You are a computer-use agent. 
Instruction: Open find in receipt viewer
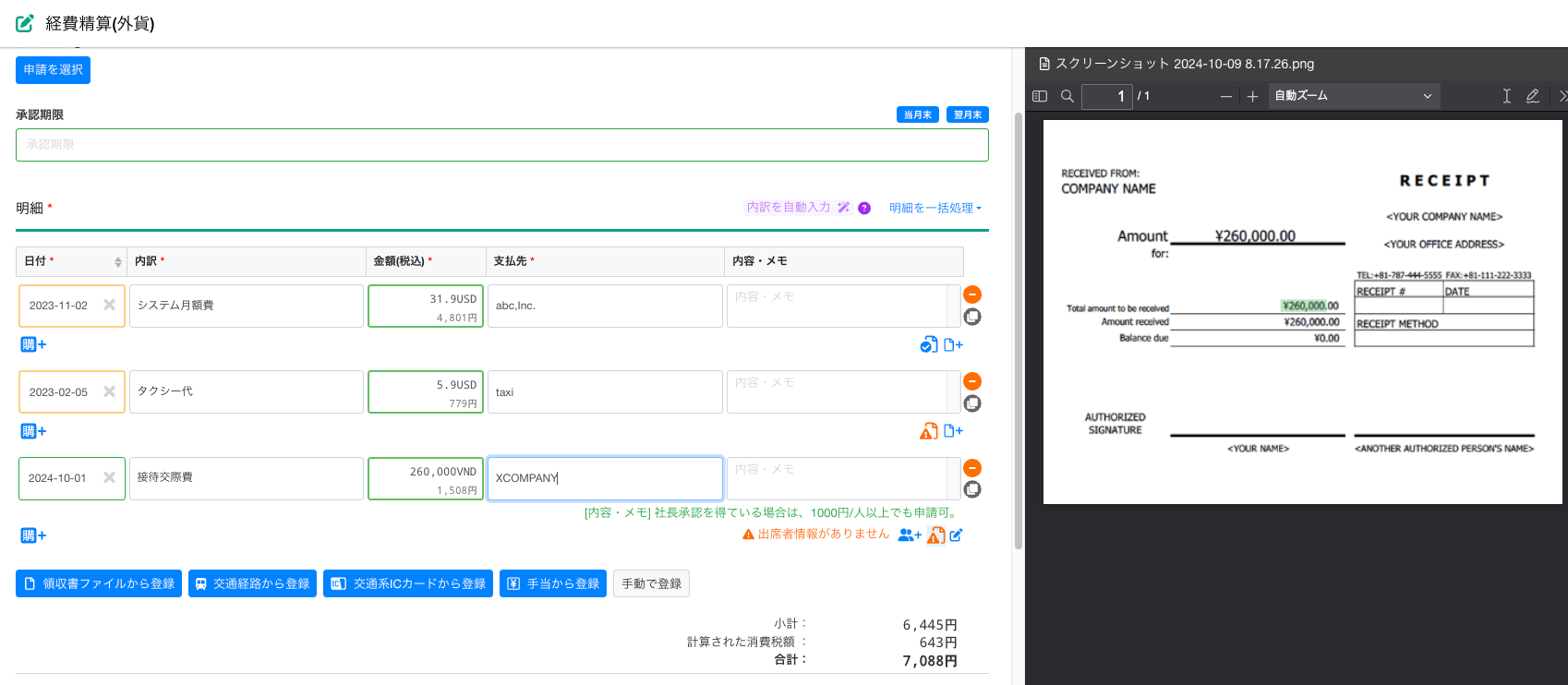point(1067,96)
